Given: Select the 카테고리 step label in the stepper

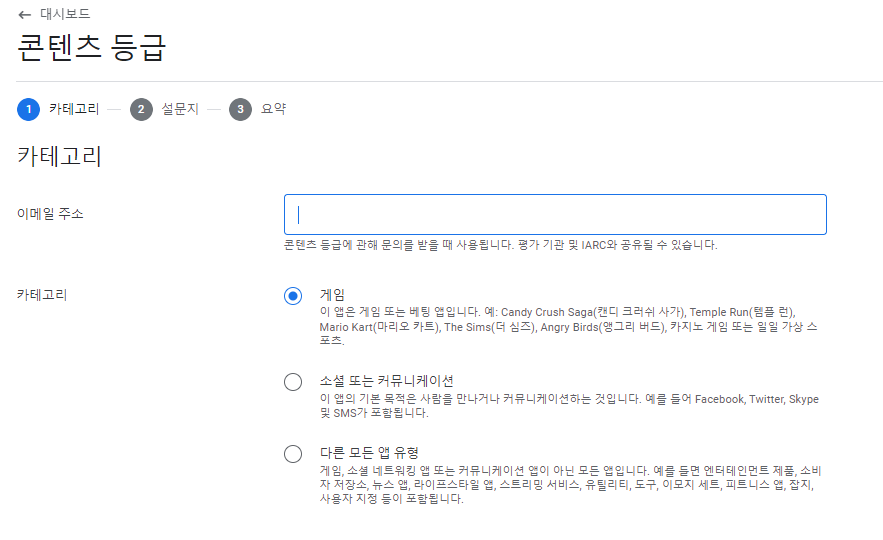Looking at the screenshot, I should 74,109.
